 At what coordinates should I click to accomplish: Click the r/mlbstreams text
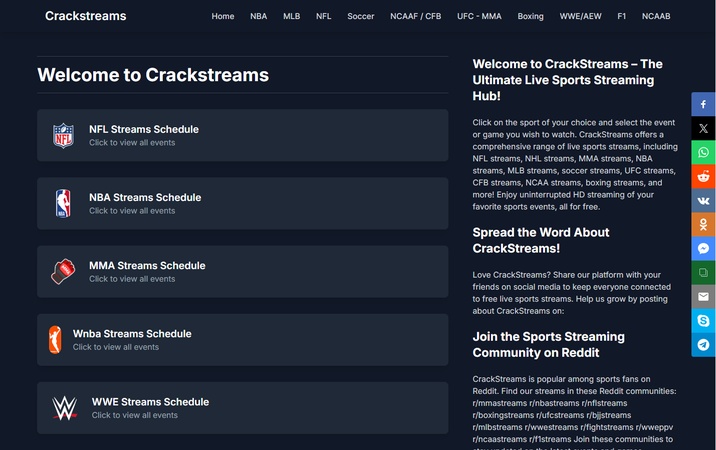pos(497,427)
